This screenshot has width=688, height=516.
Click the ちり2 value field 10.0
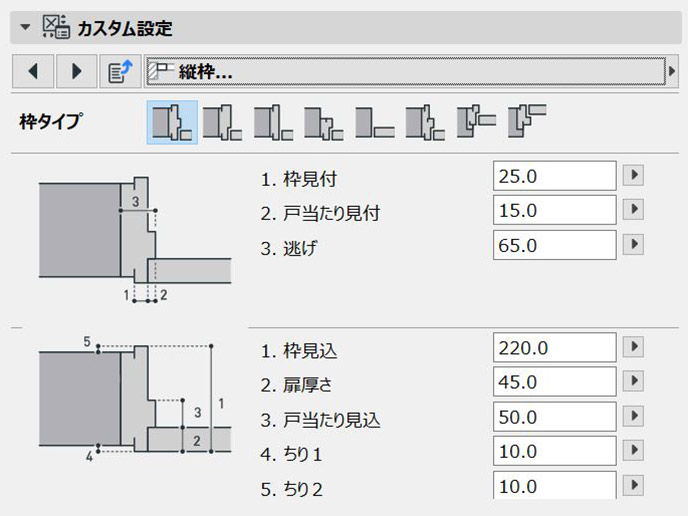tap(555, 485)
